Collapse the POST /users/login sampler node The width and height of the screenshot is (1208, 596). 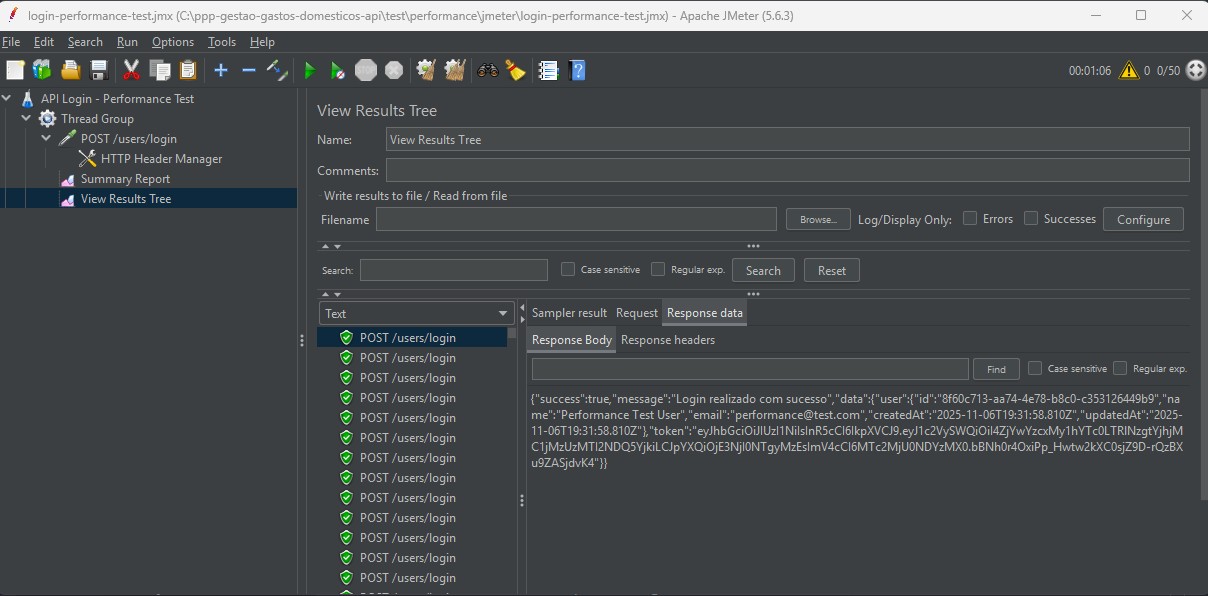47,139
